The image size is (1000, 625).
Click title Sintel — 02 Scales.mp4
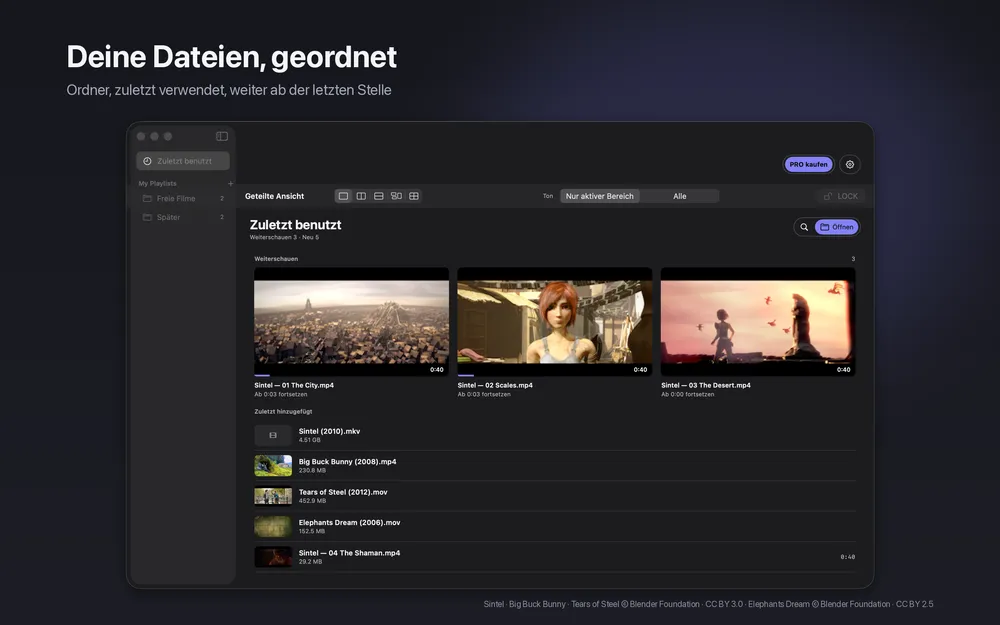(x=495, y=385)
